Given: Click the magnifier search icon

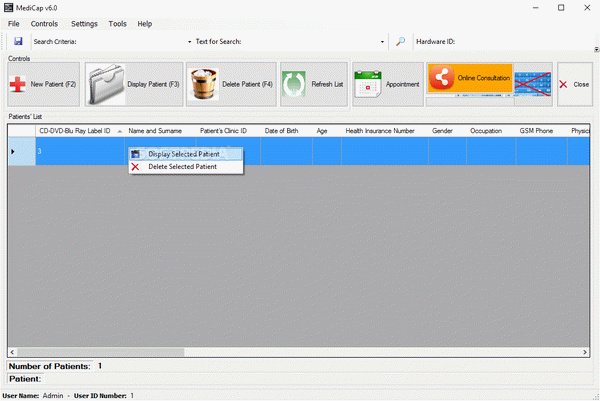Looking at the screenshot, I should [400, 41].
